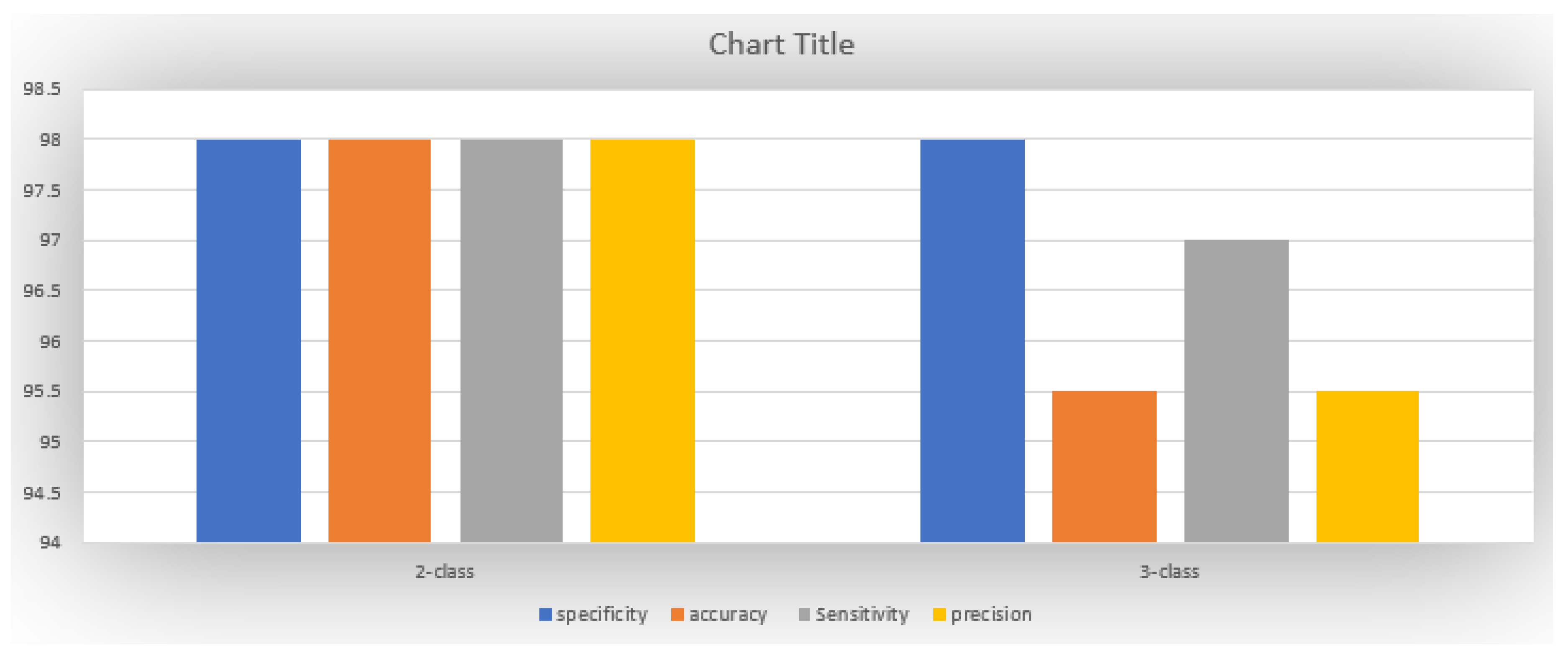Select the precision legend text
Image resolution: width=1568 pixels, height=659 pixels.
(x=991, y=615)
